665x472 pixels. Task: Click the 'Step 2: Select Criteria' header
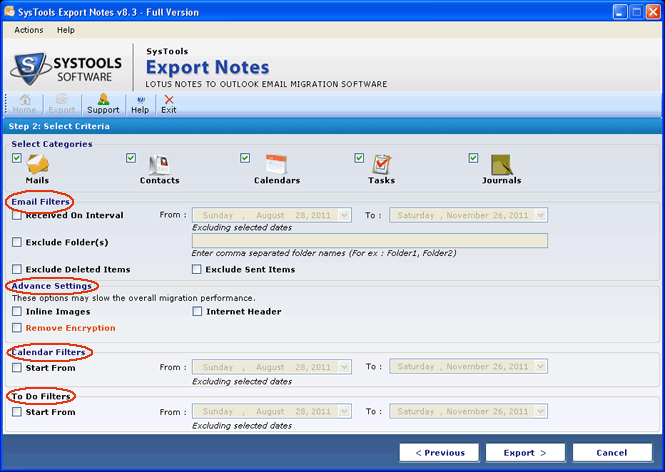click(x=59, y=126)
